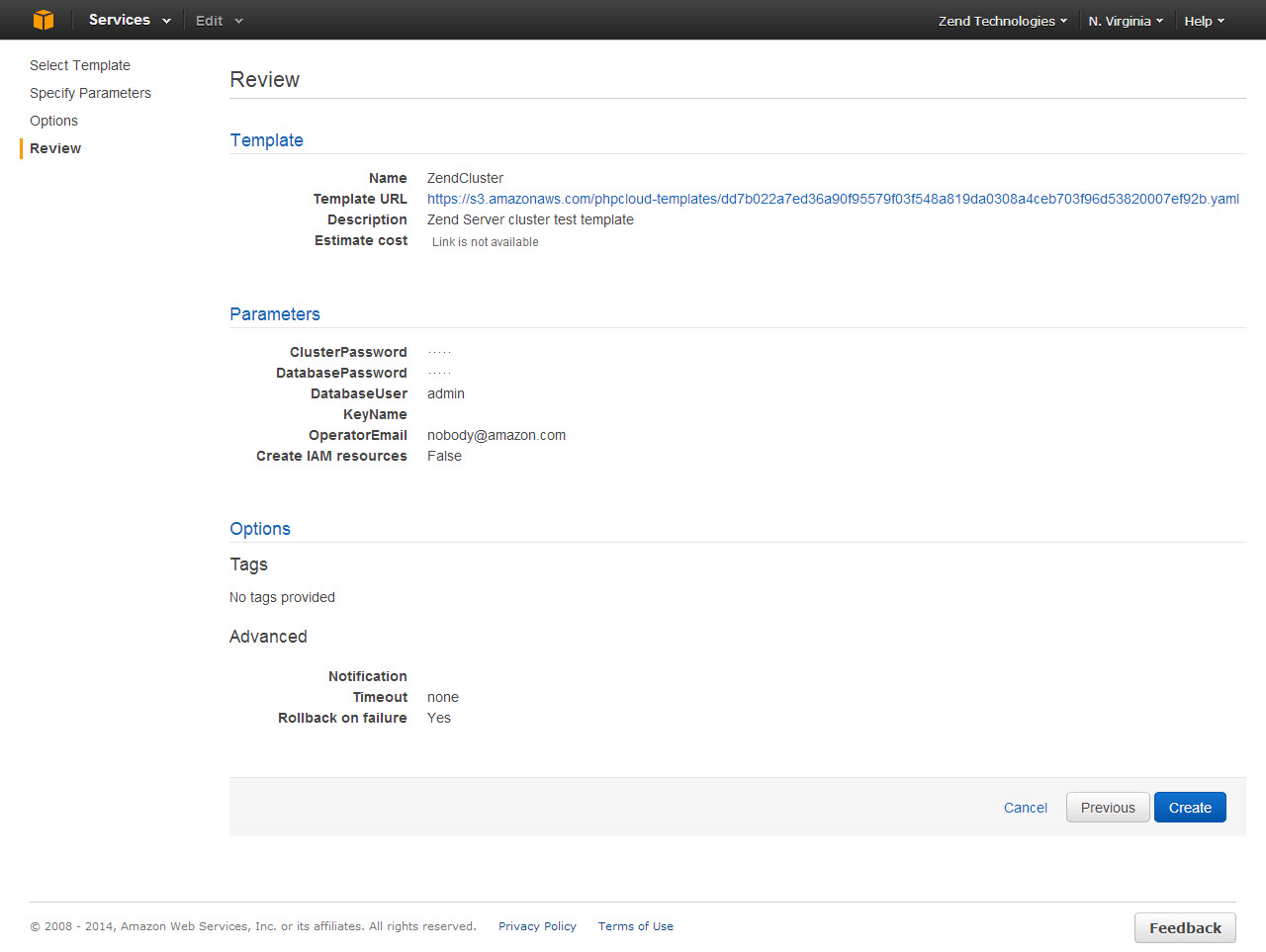Open the N. Virginia region selector
Screen dimensions: 1266x952
(x=1125, y=21)
